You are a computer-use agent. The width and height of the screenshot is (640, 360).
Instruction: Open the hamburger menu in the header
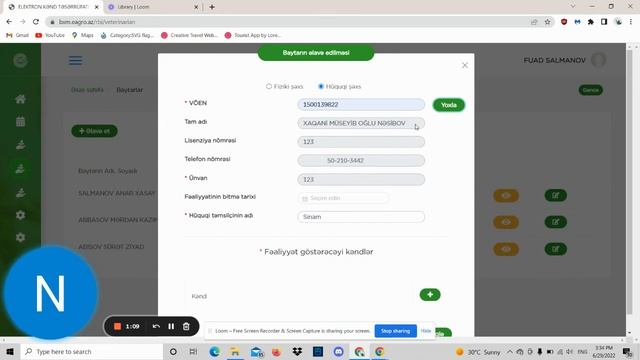[76, 60]
